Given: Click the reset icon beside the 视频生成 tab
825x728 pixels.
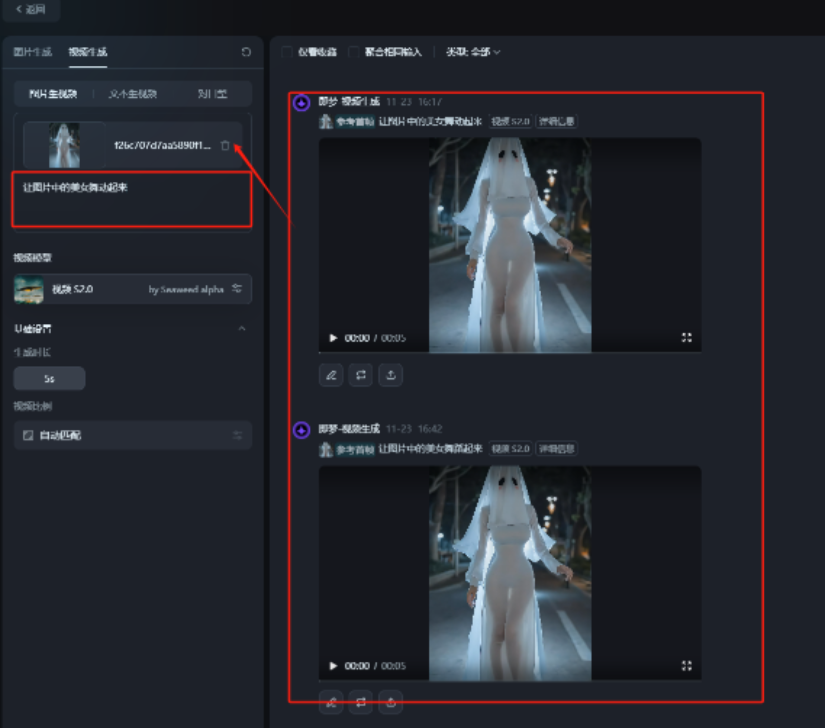Looking at the screenshot, I should 246,52.
